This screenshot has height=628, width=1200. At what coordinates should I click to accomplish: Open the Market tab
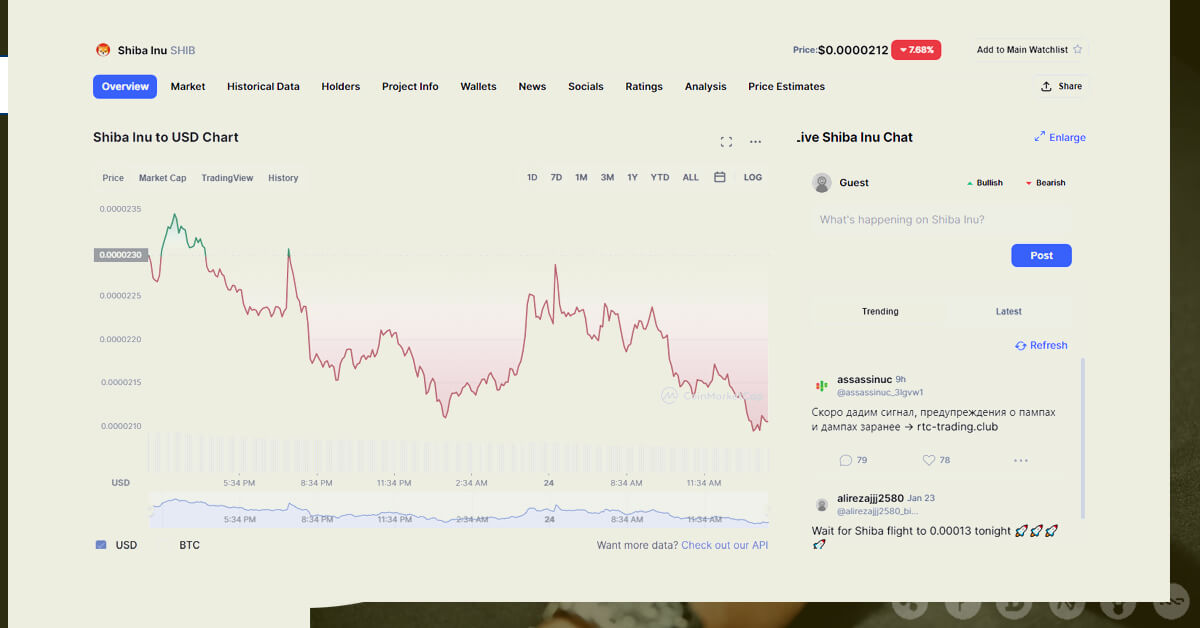coord(188,87)
